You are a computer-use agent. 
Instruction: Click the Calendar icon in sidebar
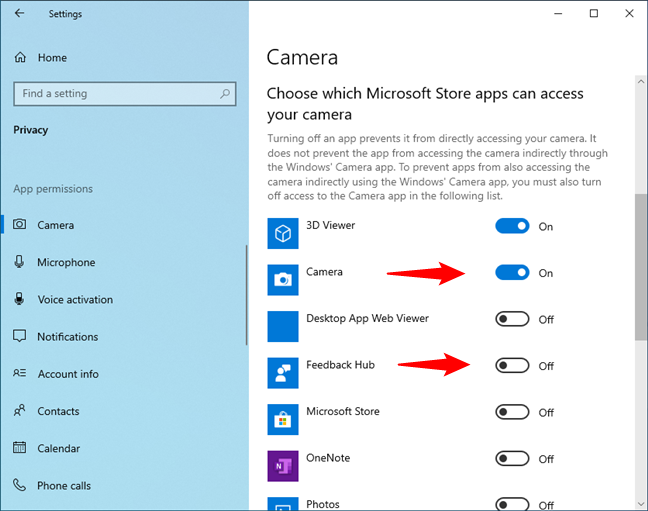(19, 447)
